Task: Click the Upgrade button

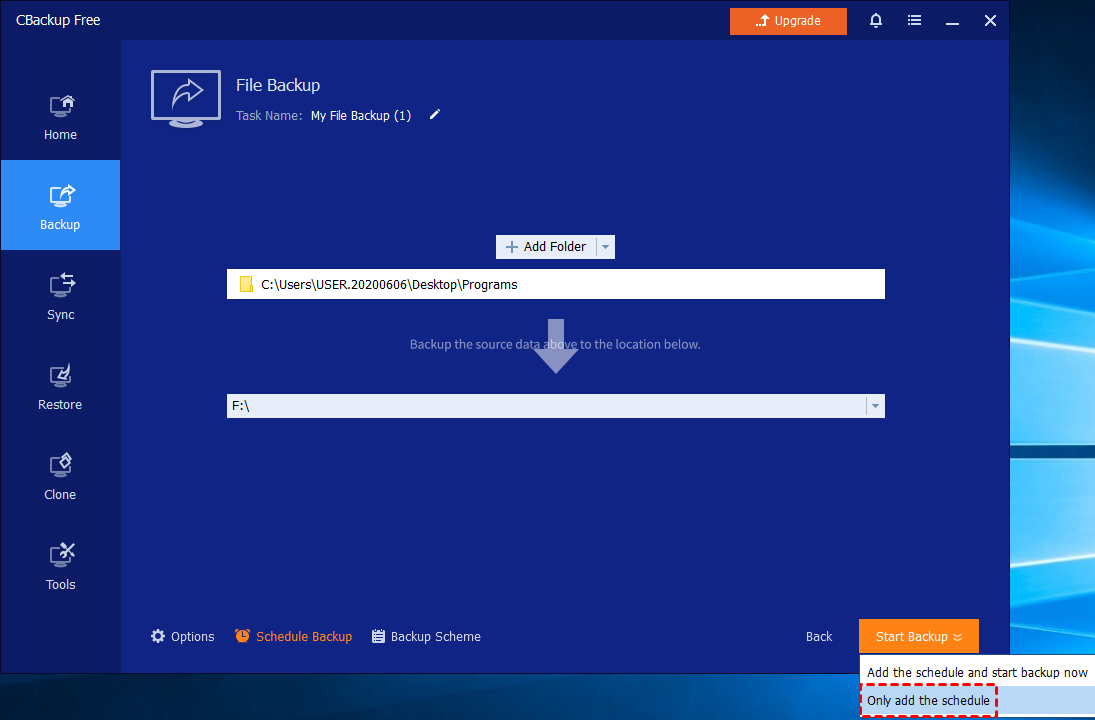Action: [788, 21]
